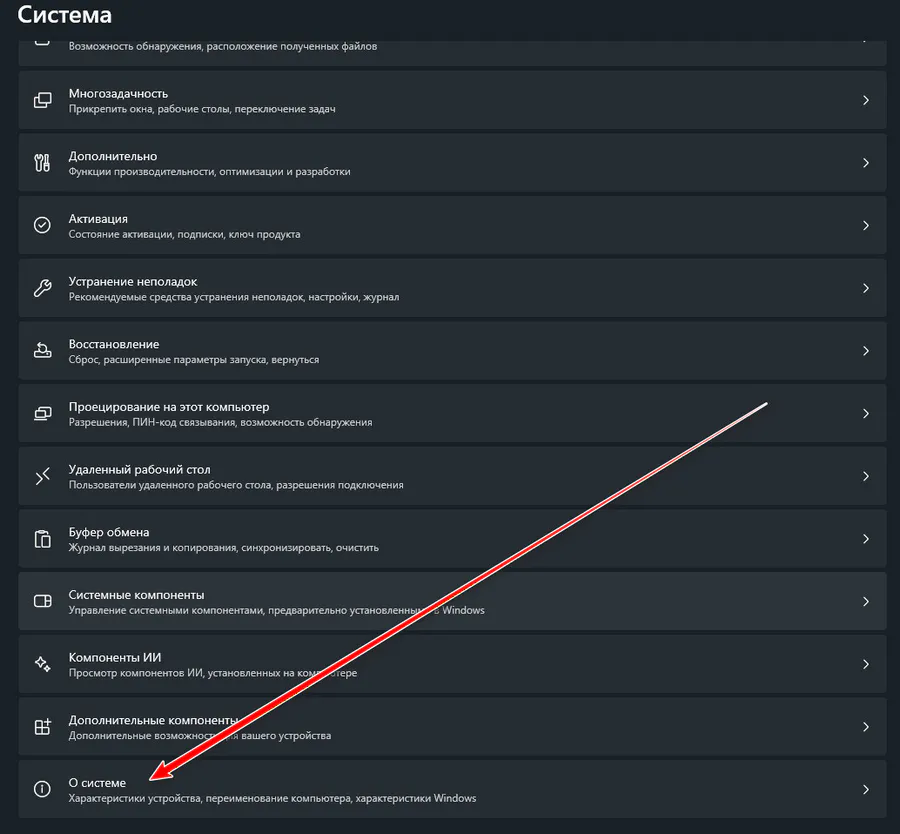The width and height of the screenshot is (900, 834).
Task: Click the Проецирование на этот компьютер icon
Action: click(x=42, y=413)
